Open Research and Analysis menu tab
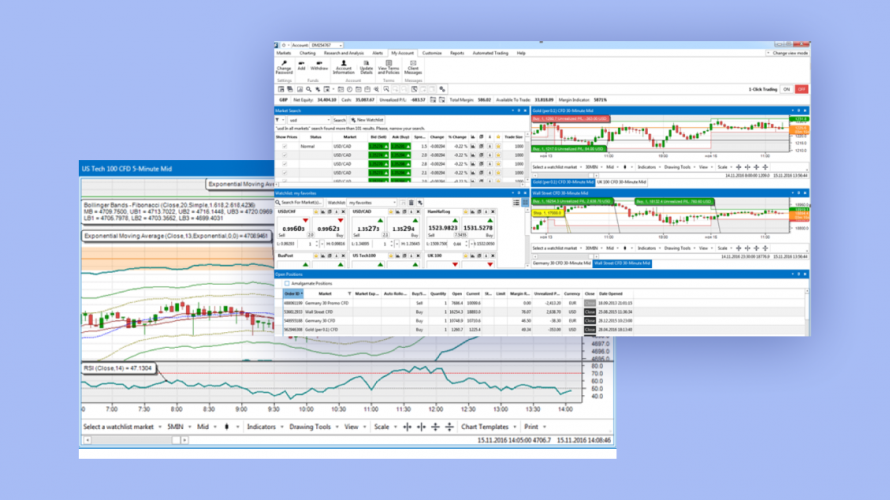This screenshot has height=500, width=890. click(x=344, y=53)
